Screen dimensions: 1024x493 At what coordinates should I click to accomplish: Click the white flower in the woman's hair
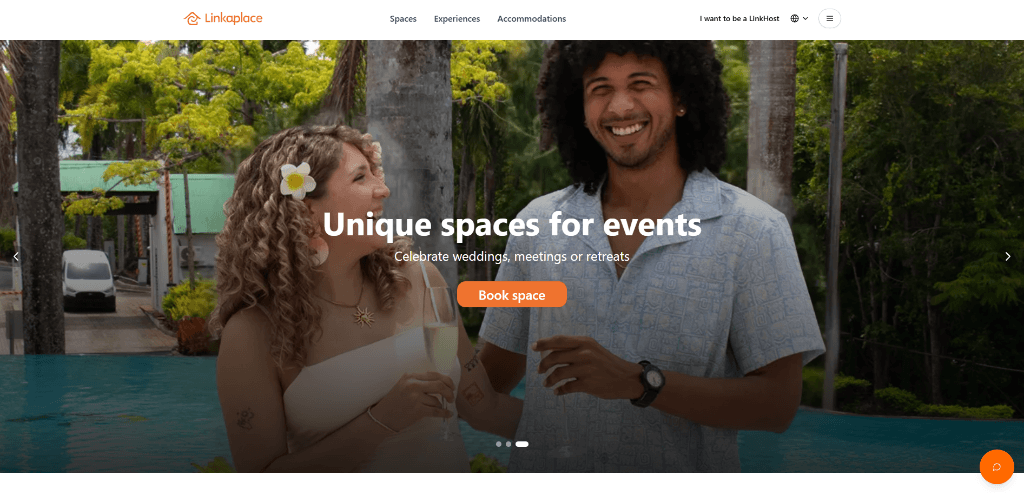[x=297, y=180]
